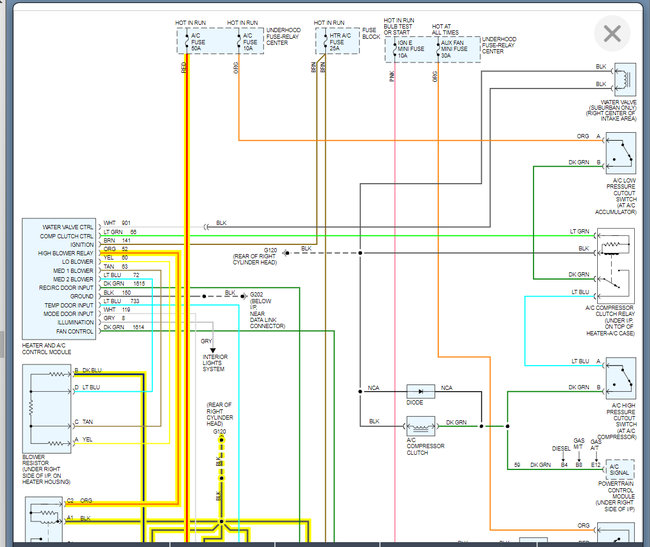
Task: Click the 'RECIRC DOOR INPUT' pin label
Action: click(x=66, y=288)
